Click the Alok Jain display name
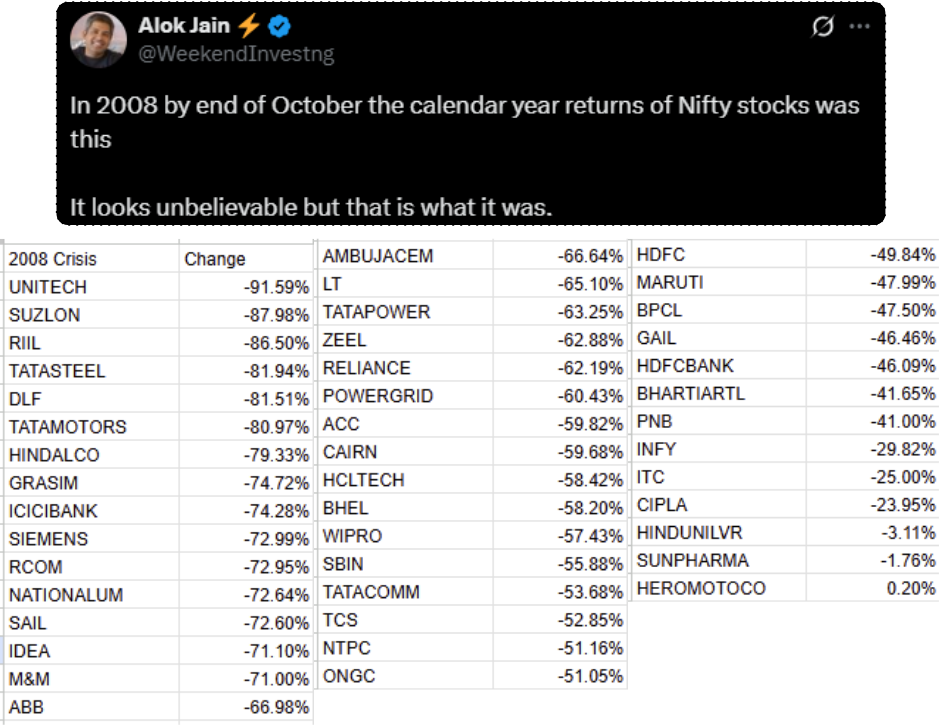This screenshot has height=725, width=939. pos(184,27)
